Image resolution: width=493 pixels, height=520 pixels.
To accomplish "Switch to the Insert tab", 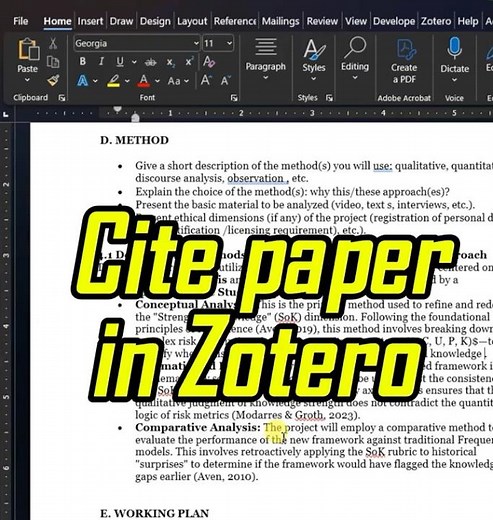I will tap(90, 21).
